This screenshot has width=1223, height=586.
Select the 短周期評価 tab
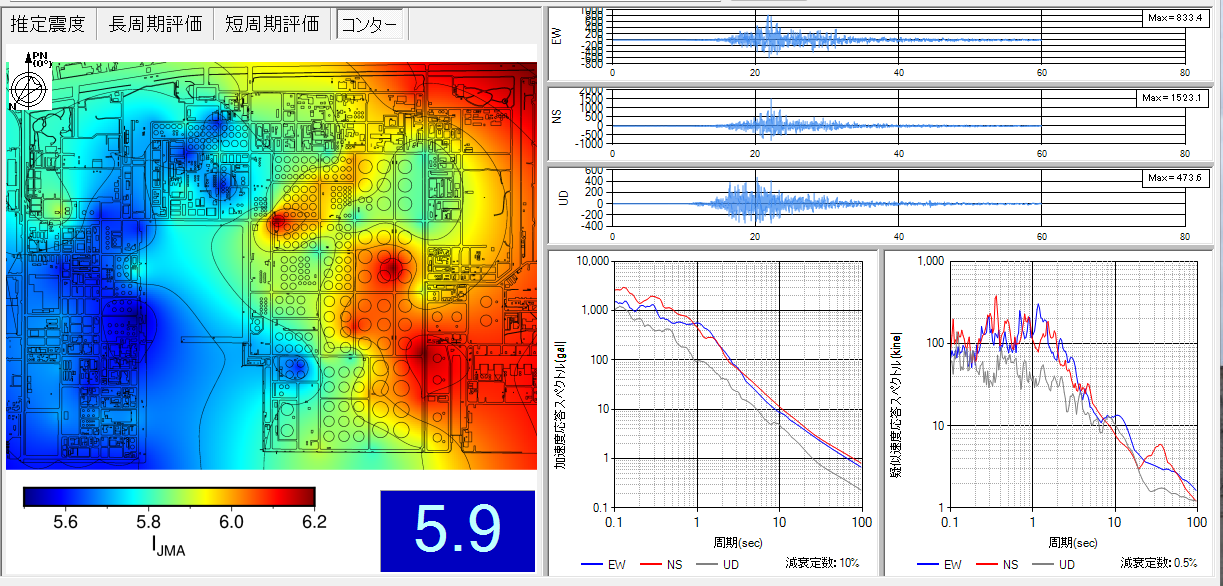[x=274, y=24]
